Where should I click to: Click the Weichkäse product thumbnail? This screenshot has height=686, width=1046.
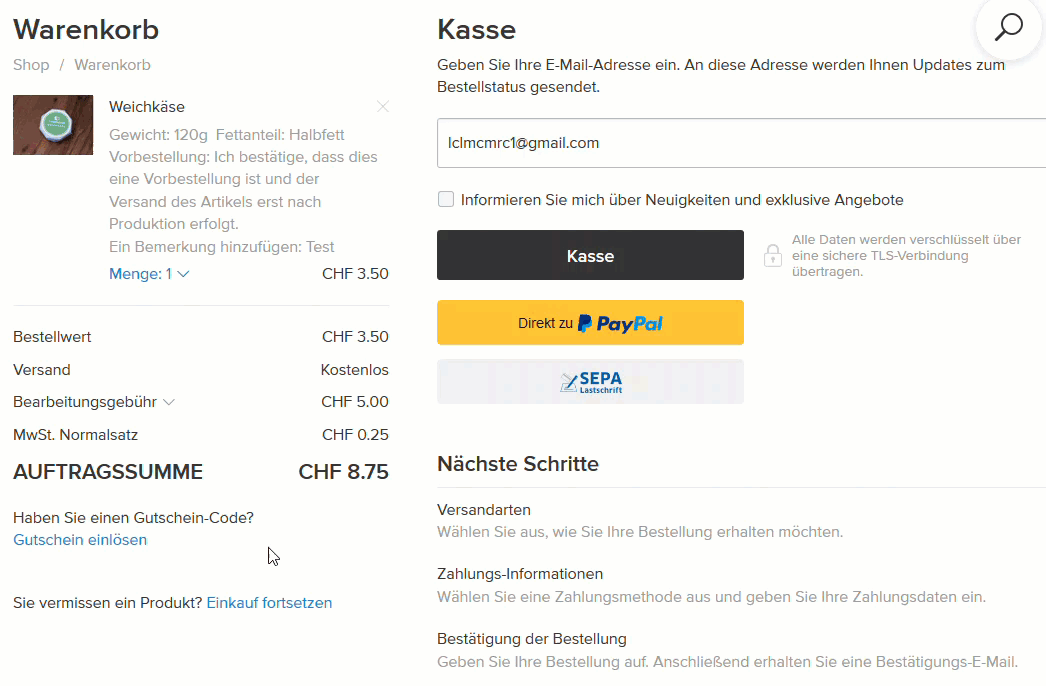point(53,125)
